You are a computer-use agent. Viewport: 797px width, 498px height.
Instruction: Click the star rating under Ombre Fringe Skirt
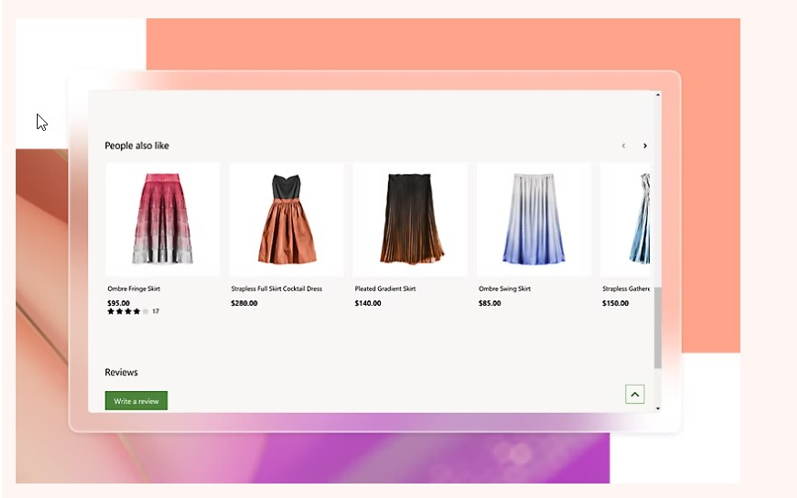[128, 312]
